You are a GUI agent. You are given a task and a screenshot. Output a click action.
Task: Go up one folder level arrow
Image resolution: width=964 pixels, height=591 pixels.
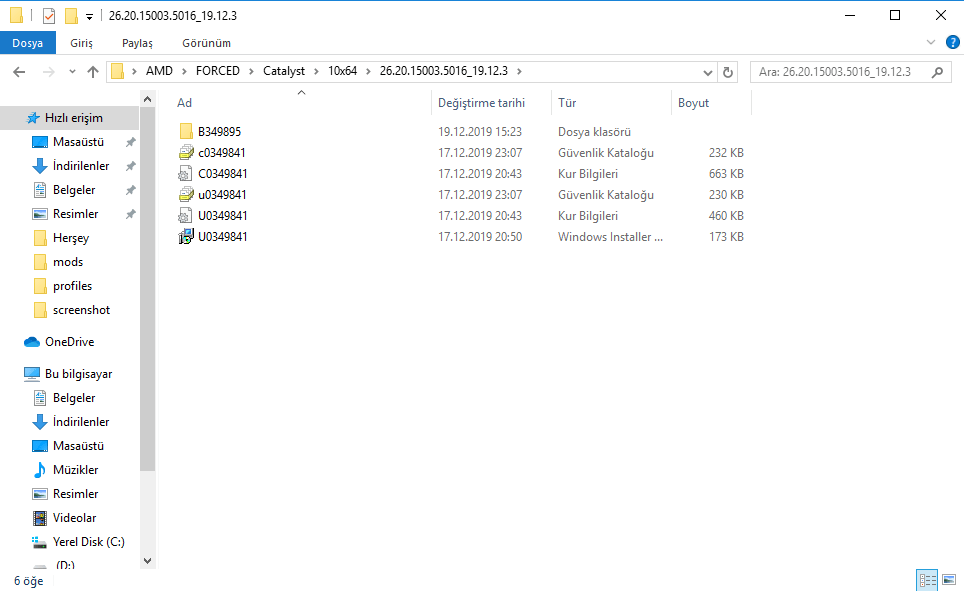coord(93,72)
